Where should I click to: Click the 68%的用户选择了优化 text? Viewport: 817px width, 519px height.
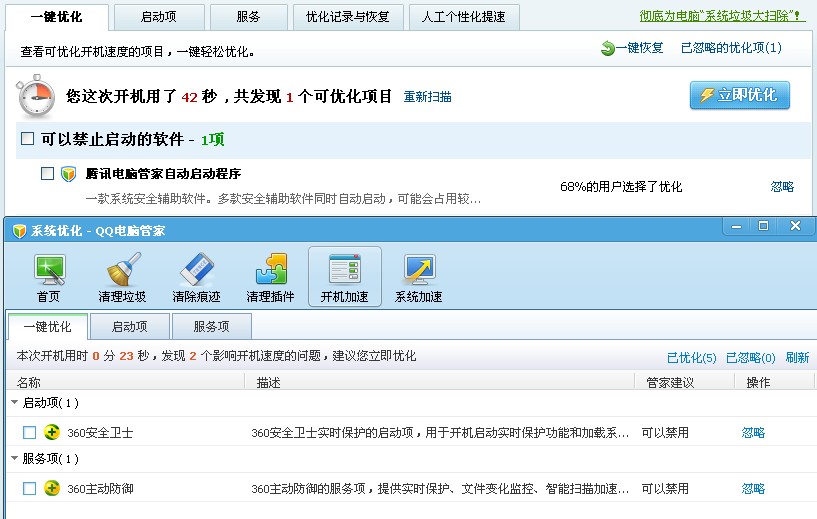tap(621, 187)
